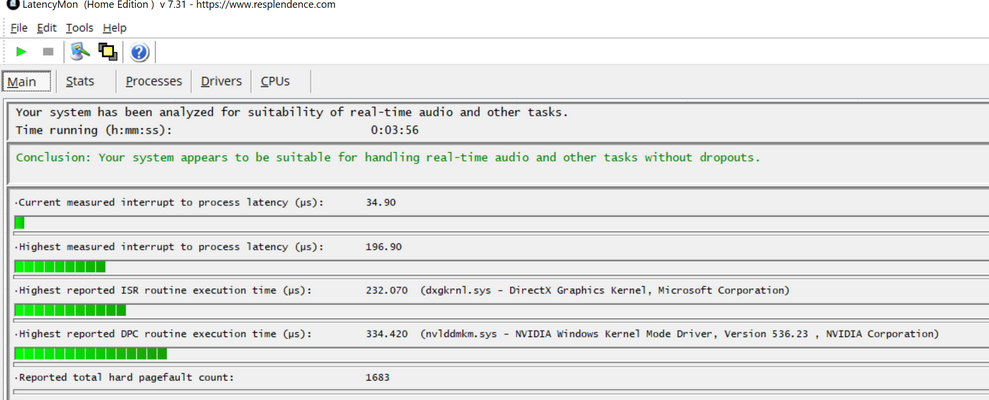Click the highest ISR execution time bar
Image resolution: width=989 pixels, height=400 pixels.
tap(501, 310)
